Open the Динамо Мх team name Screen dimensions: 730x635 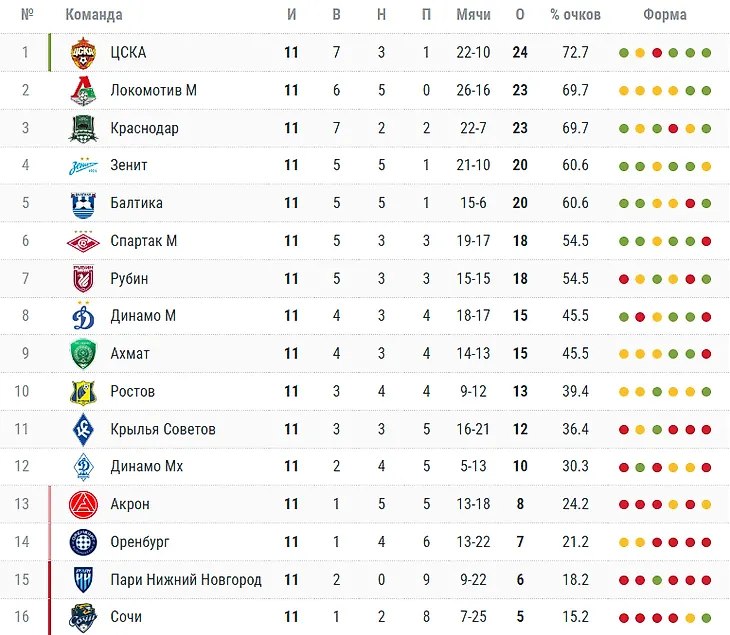[x=147, y=466]
